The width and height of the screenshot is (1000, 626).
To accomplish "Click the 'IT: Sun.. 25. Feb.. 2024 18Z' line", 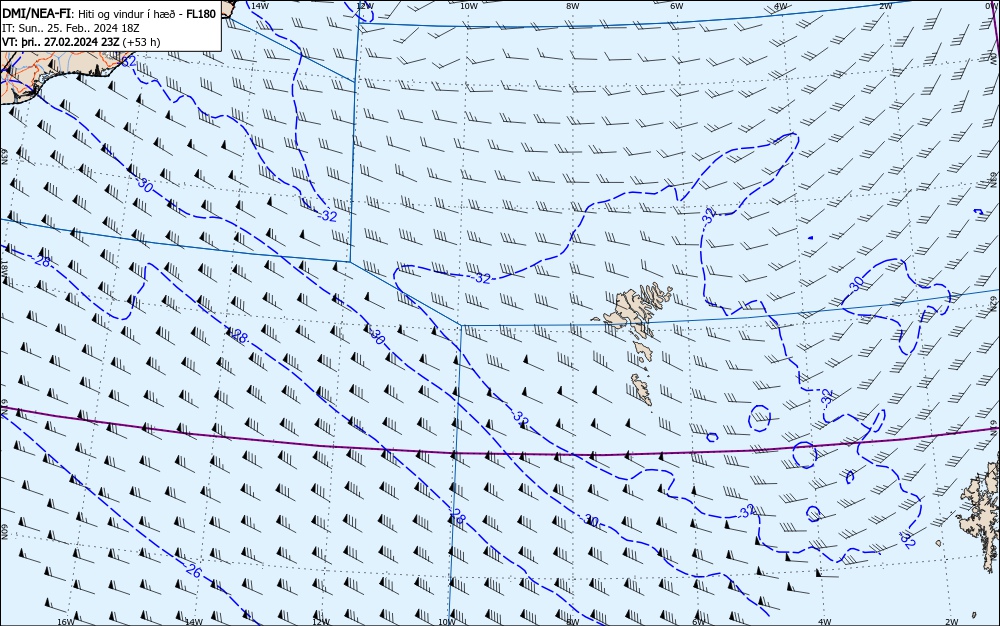I will (x=71, y=28).
